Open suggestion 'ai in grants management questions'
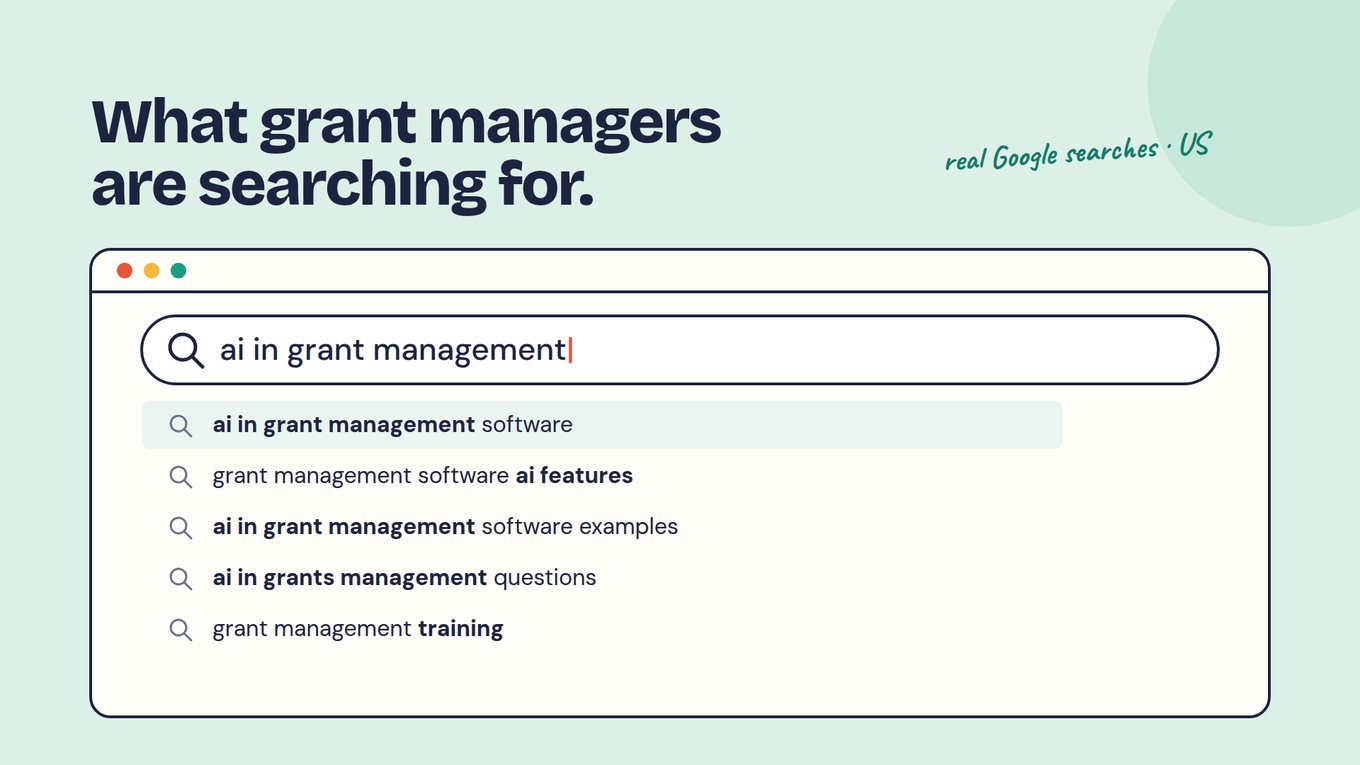The image size is (1360, 765). coord(404,578)
